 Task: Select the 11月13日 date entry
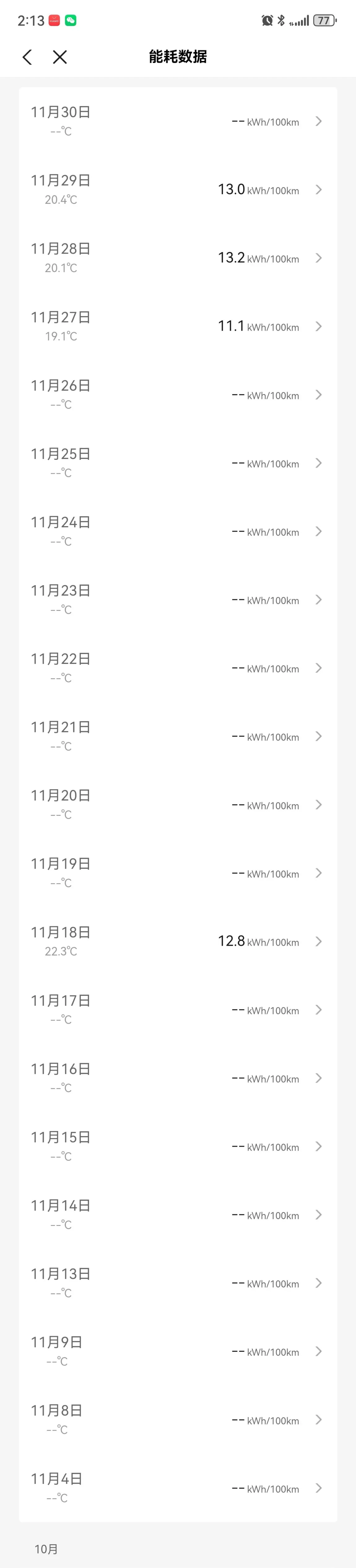pyautogui.click(x=61, y=1274)
